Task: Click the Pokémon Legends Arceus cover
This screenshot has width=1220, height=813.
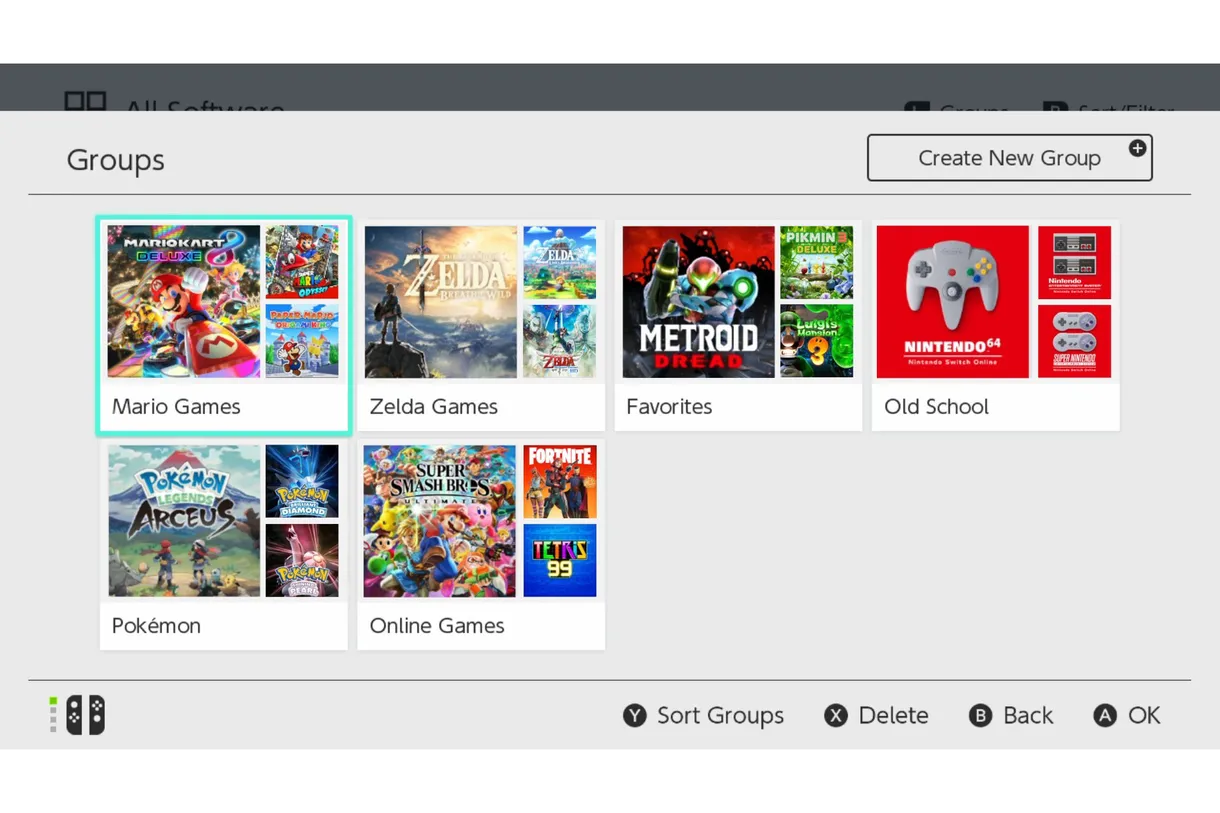Action: (x=184, y=521)
